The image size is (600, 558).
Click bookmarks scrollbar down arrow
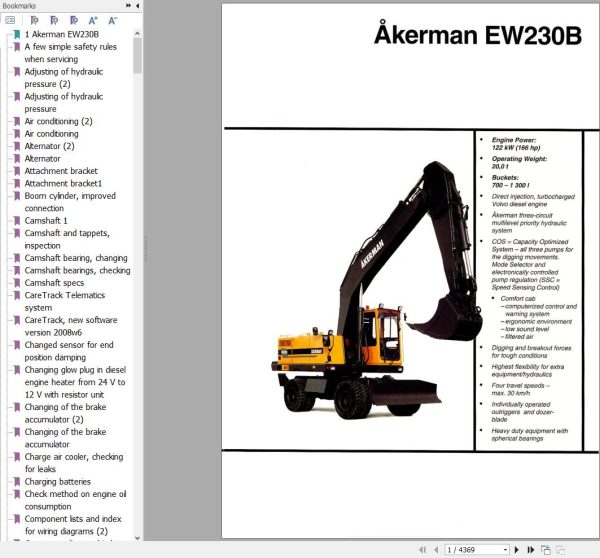point(137,538)
